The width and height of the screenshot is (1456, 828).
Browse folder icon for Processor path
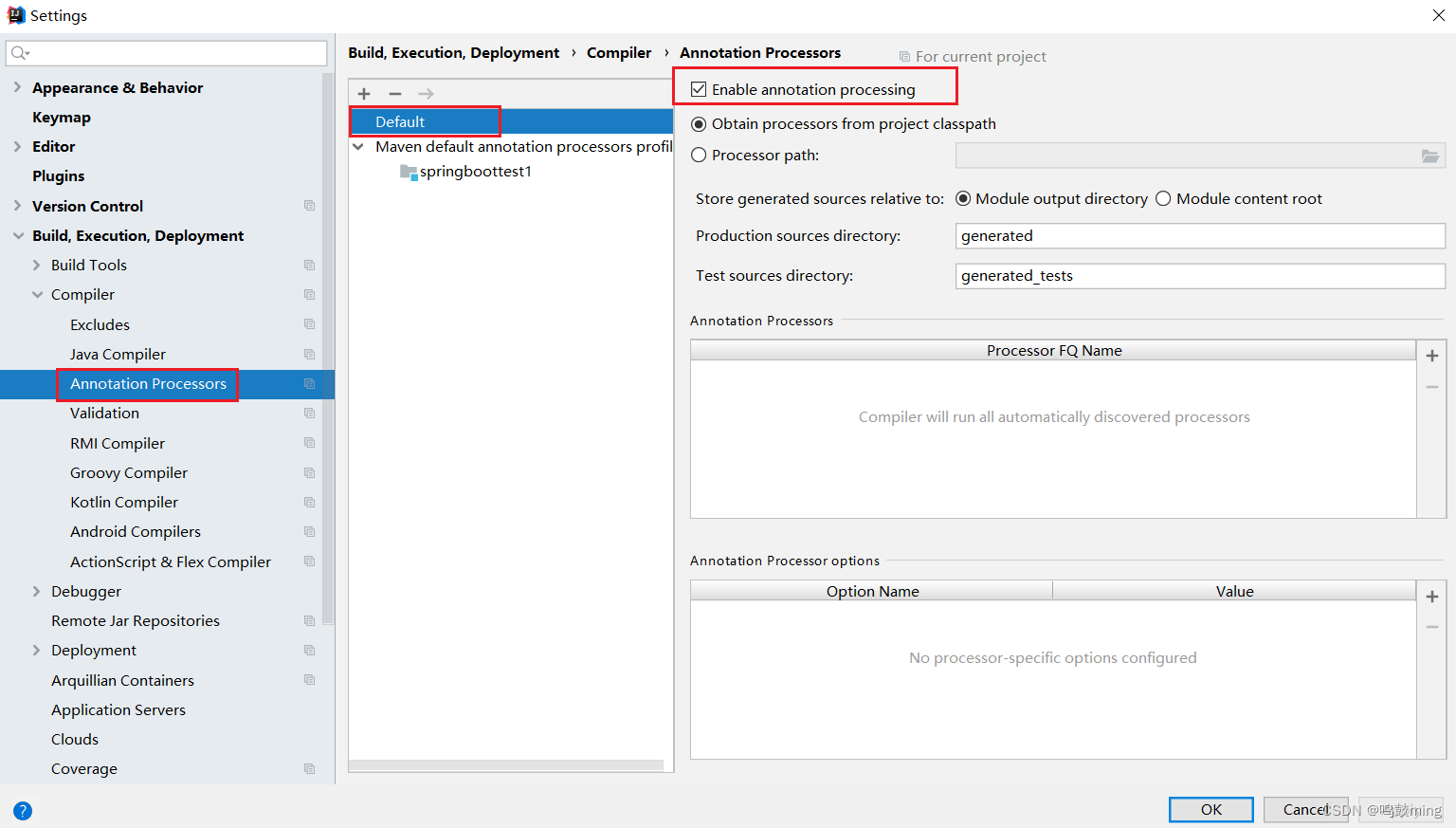(1430, 156)
